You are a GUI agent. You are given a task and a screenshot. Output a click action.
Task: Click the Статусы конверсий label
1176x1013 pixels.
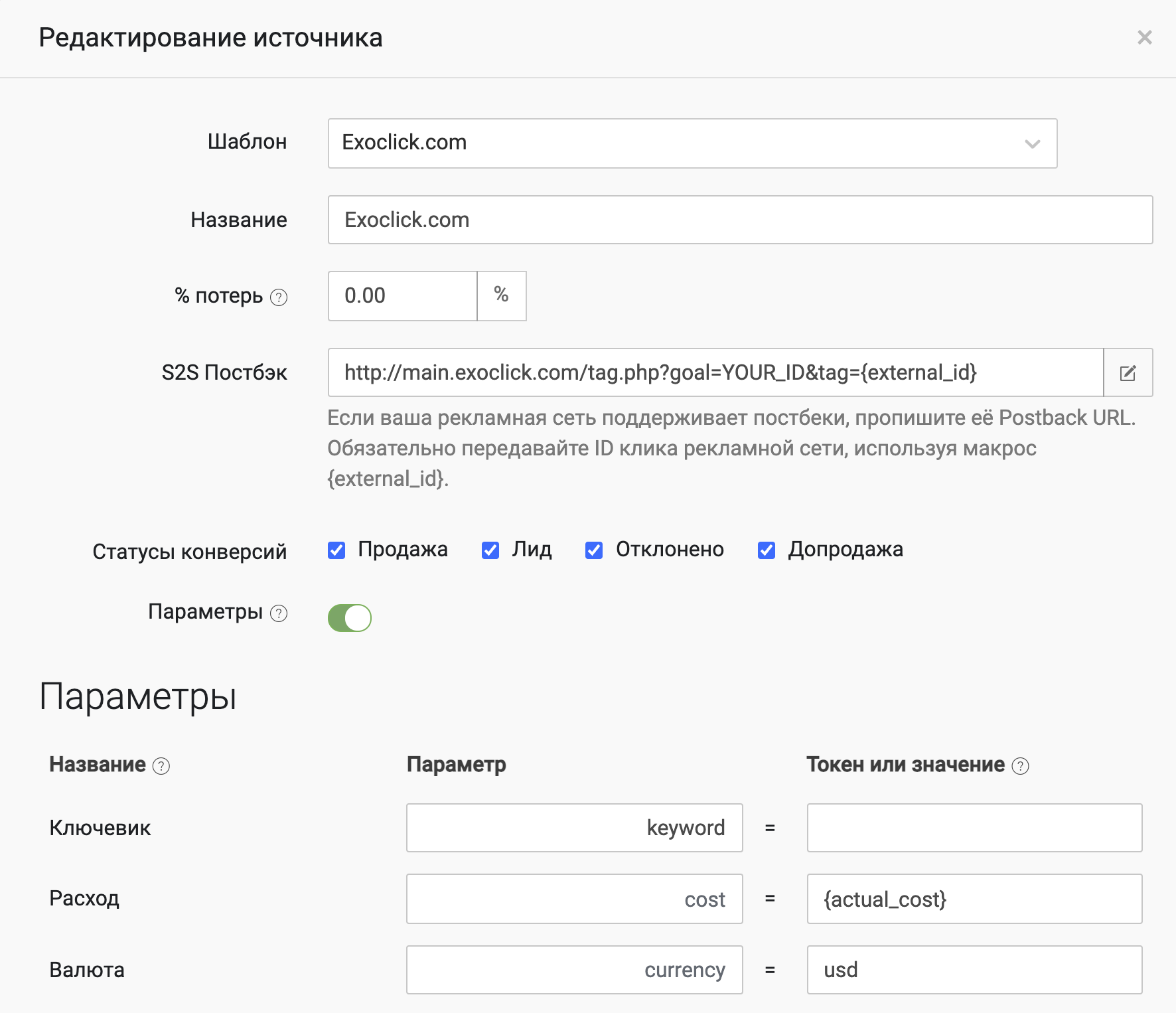coord(189,552)
